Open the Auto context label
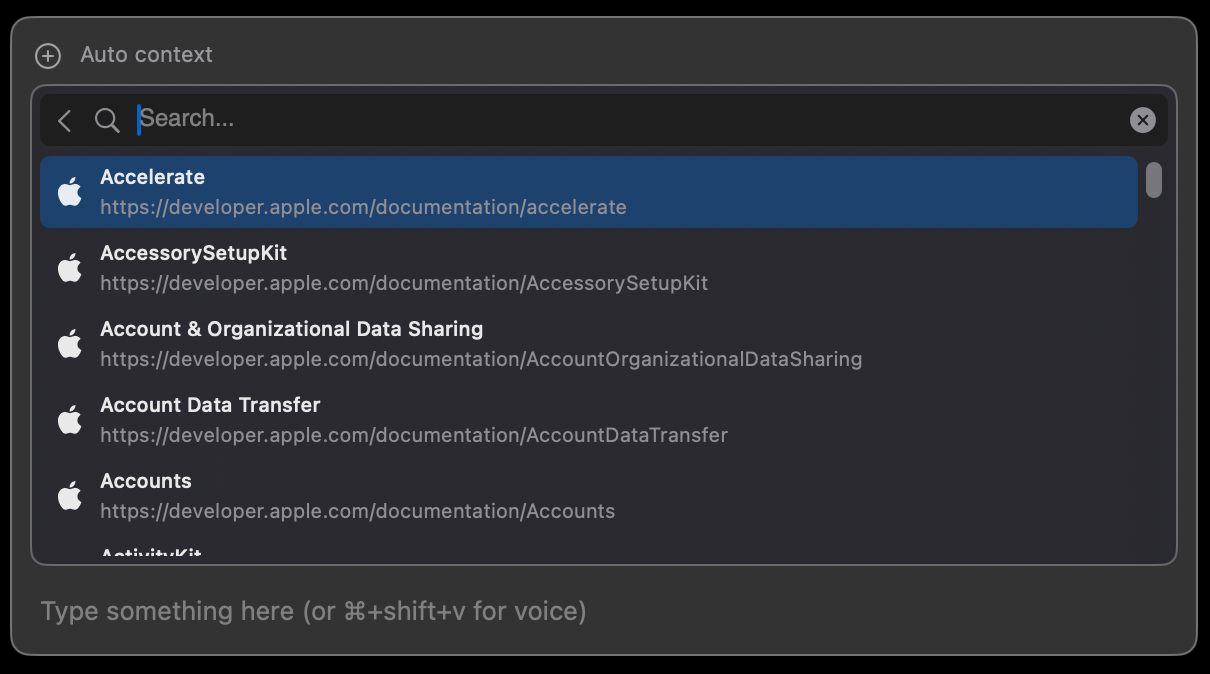 (x=147, y=55)
